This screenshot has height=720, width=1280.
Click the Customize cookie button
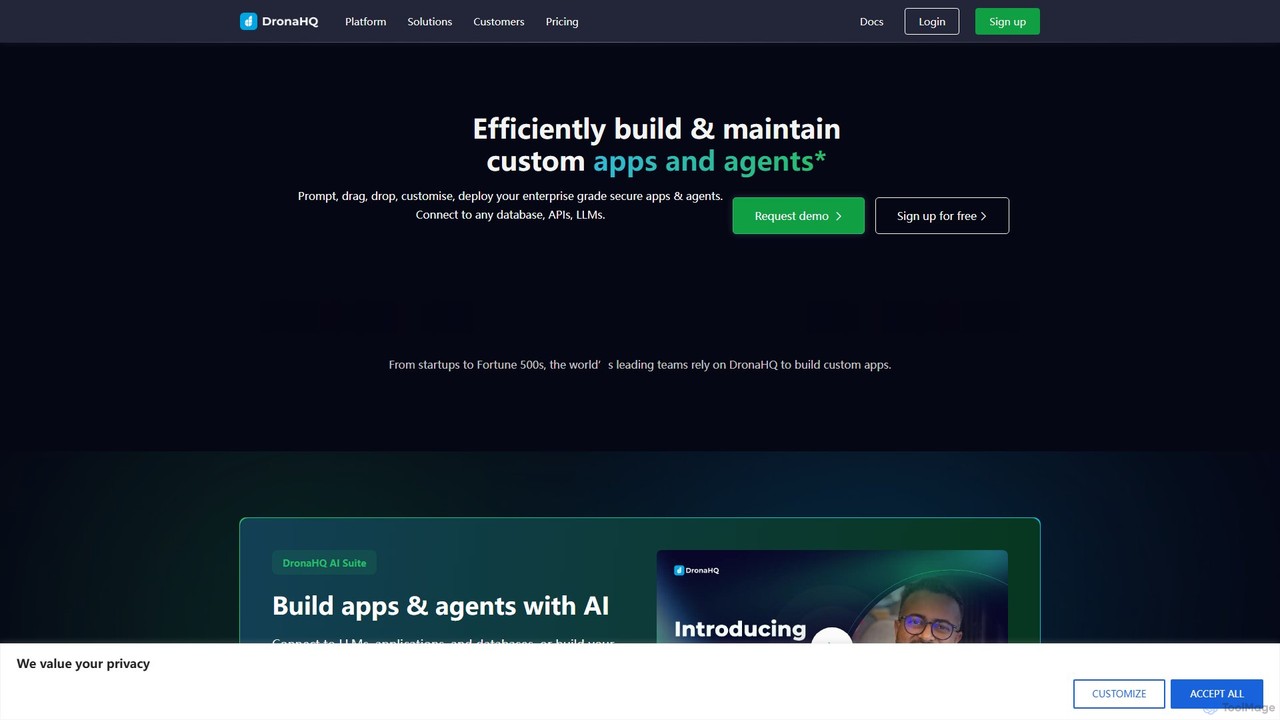click(x=1119, y=693)
